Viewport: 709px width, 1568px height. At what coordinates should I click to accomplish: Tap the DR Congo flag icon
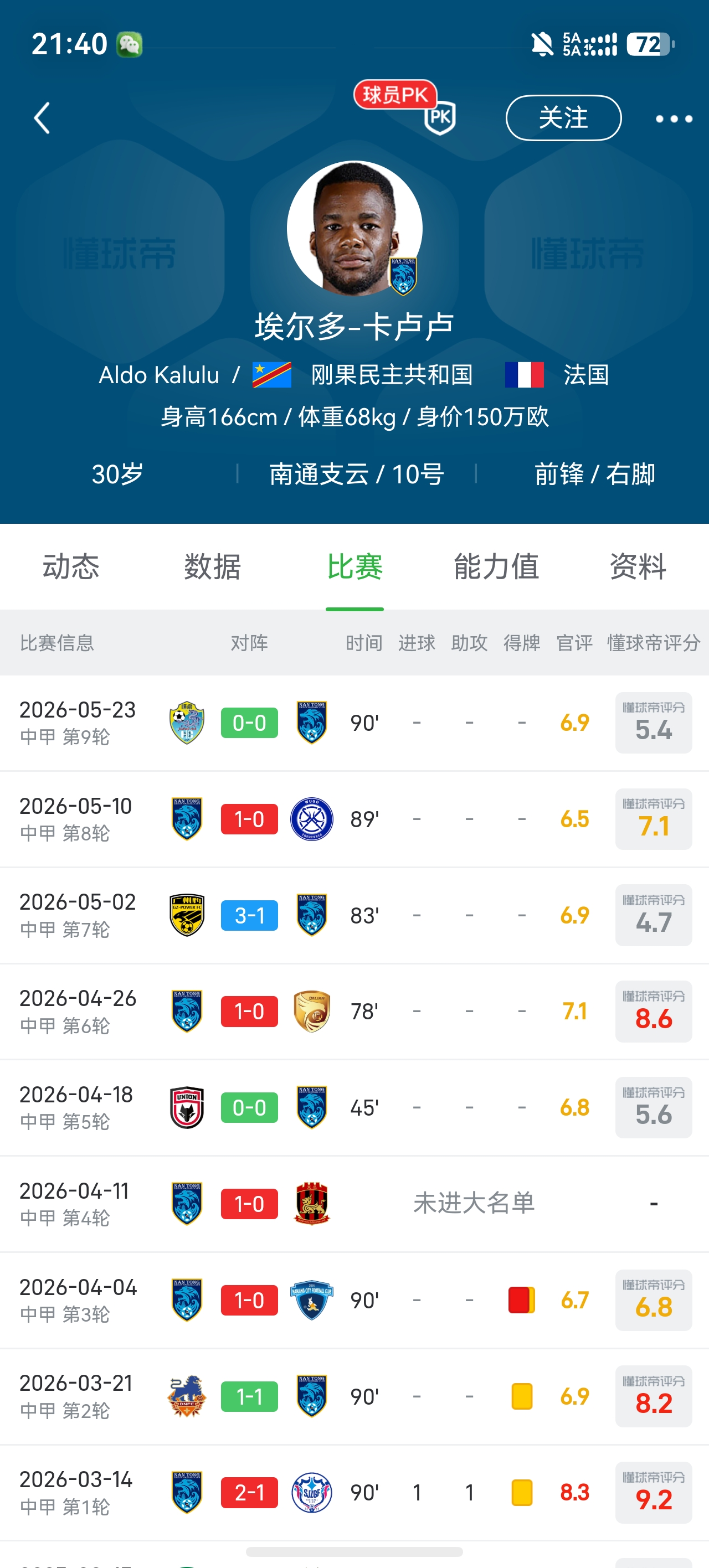click(271, 375)
